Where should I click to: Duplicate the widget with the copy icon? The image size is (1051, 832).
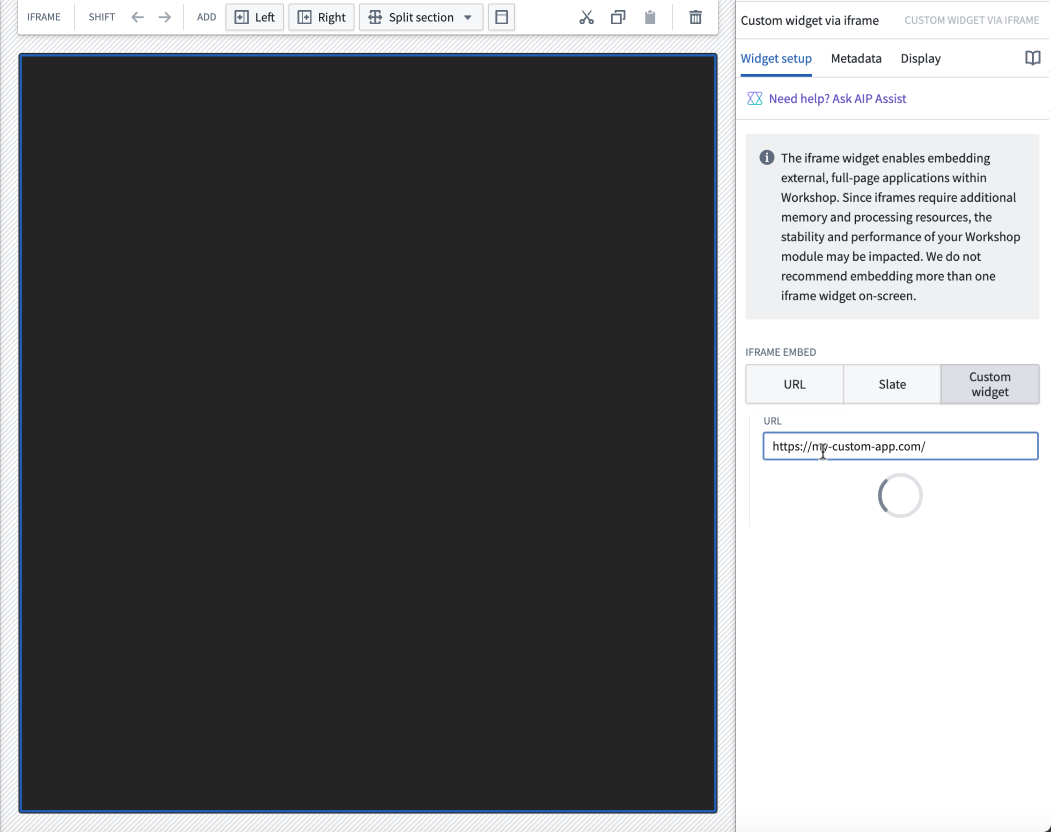(617, 17)
